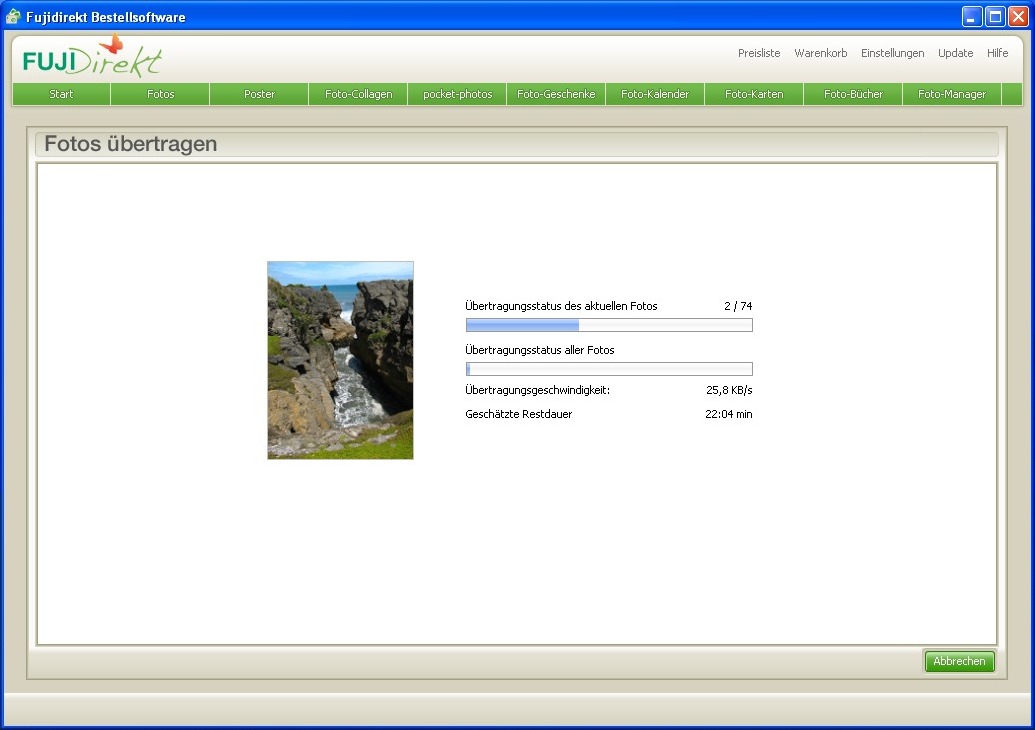Click the 'Geschätzte Restdauer' label

tap(519, 414)
